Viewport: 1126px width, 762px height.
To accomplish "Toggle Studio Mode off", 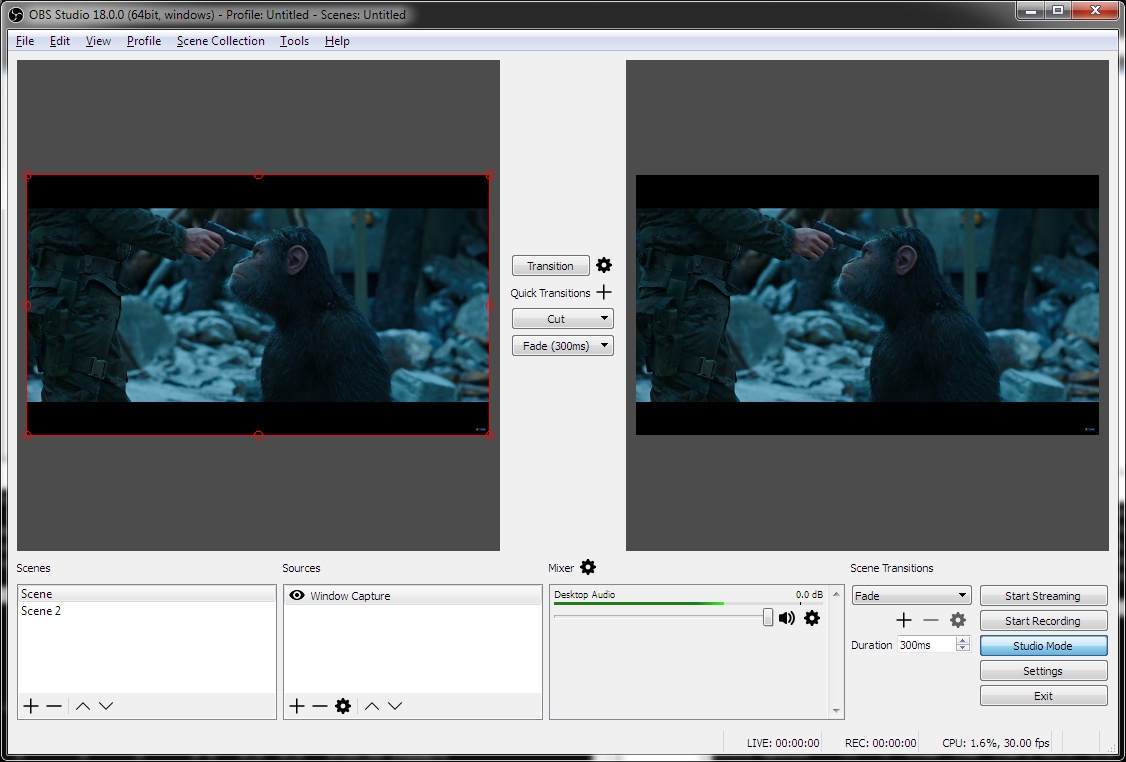I will (x=1043, y=645).
